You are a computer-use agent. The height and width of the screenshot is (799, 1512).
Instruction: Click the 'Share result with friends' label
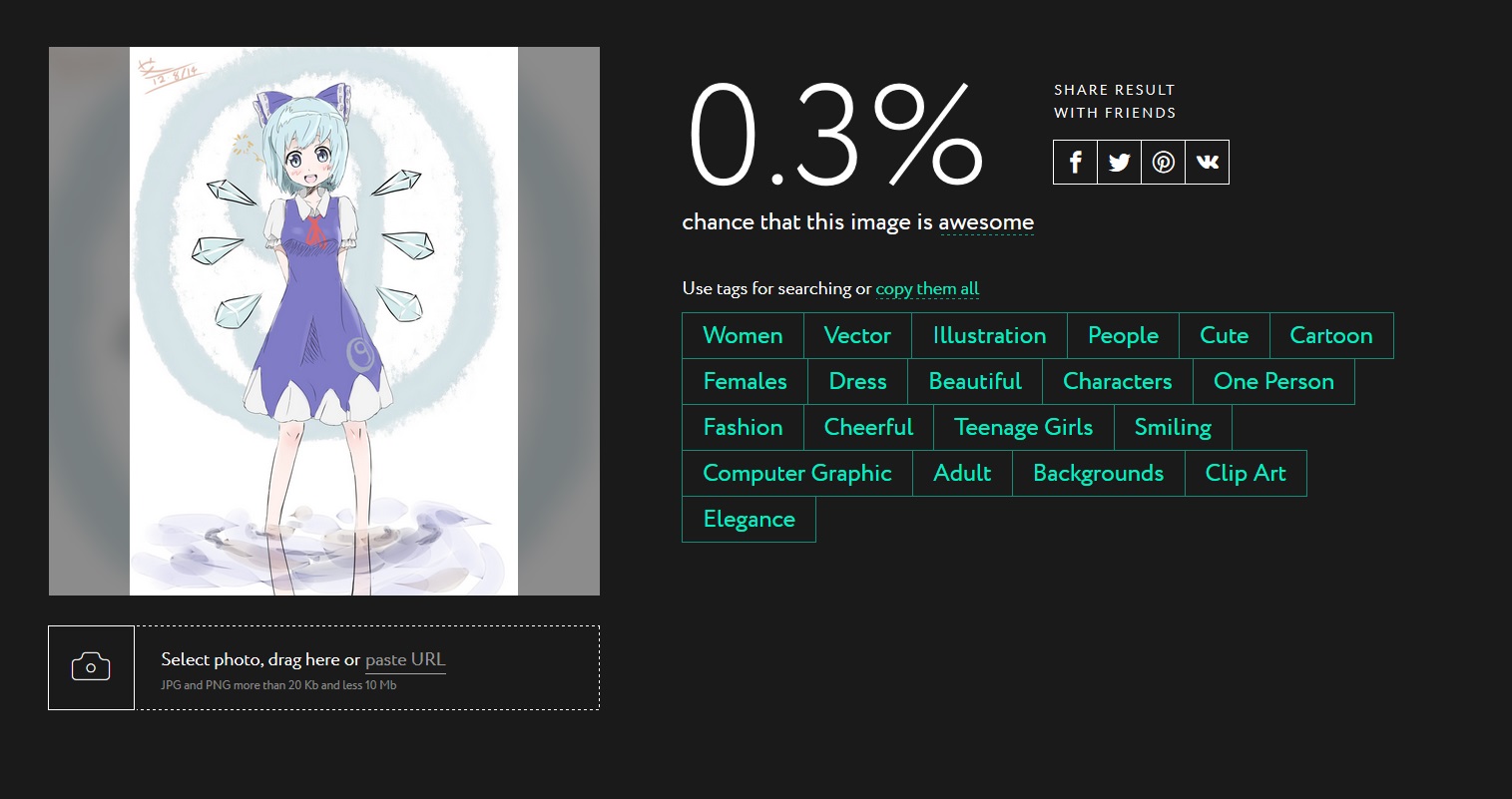pyautogui.click(x=1115, y=101)
